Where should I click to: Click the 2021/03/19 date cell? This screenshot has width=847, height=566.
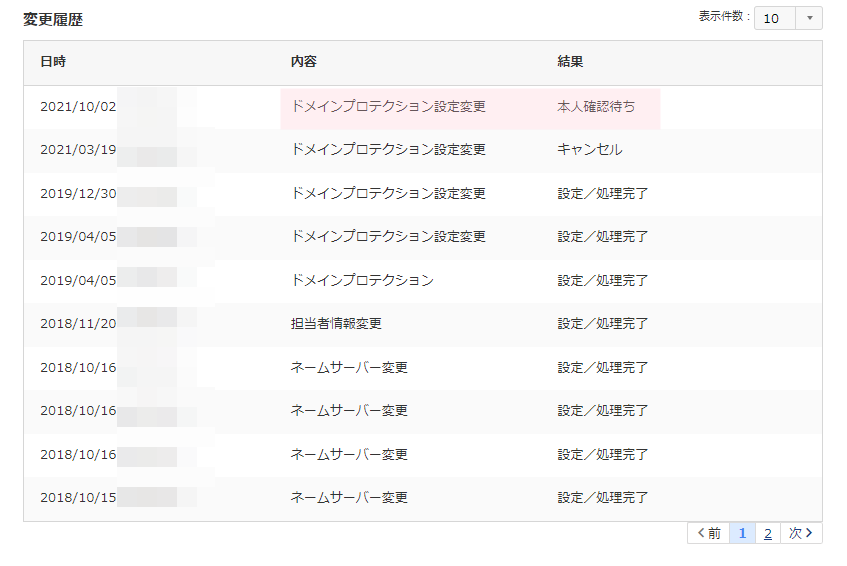click(78, 150)
